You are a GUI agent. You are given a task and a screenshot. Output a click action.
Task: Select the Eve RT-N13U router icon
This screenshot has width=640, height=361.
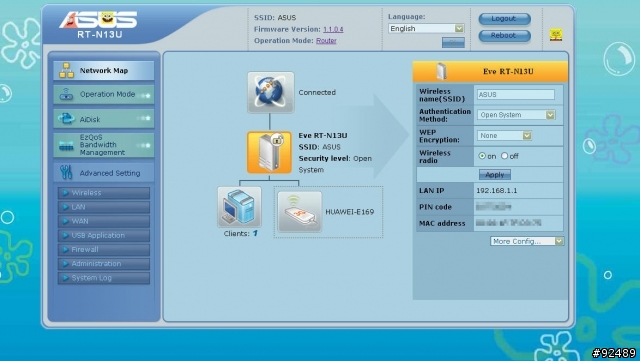pyautogui.click(x=269, y=152)
